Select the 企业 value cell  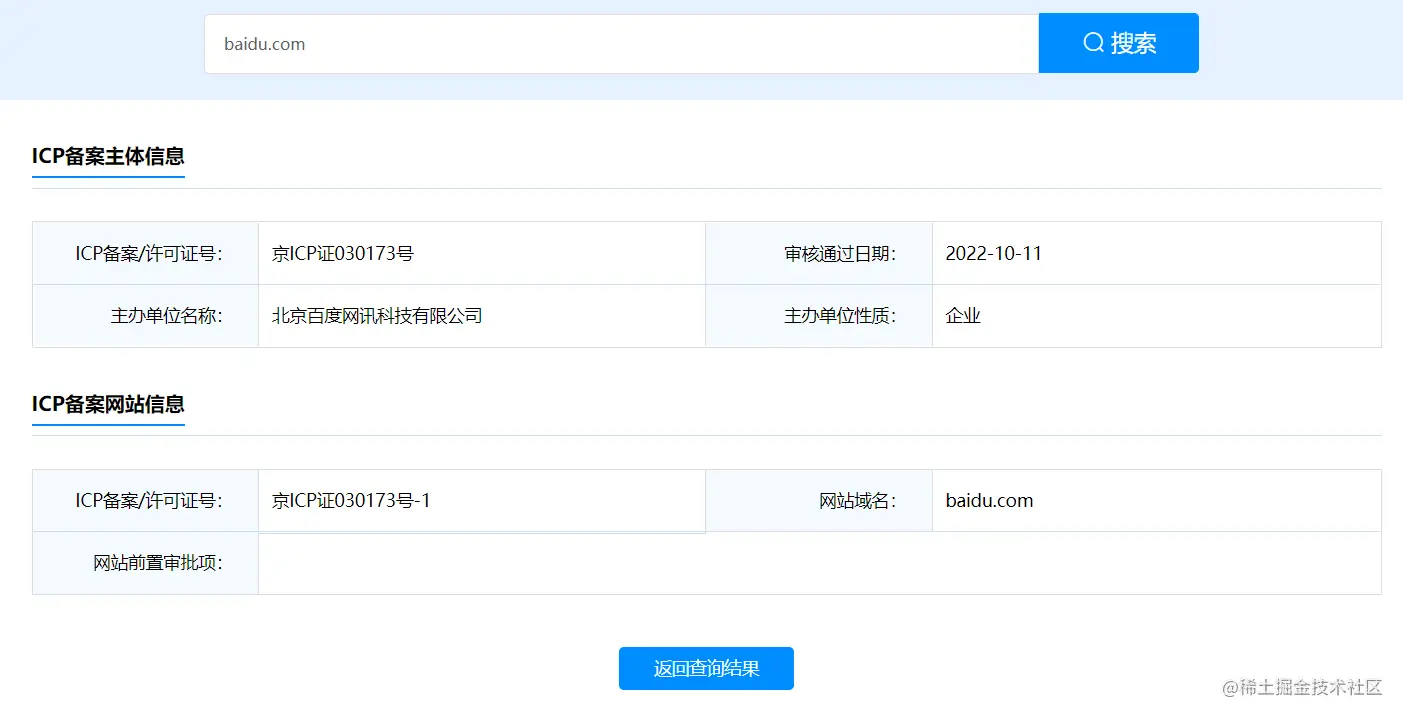[x=1157, y=316]
